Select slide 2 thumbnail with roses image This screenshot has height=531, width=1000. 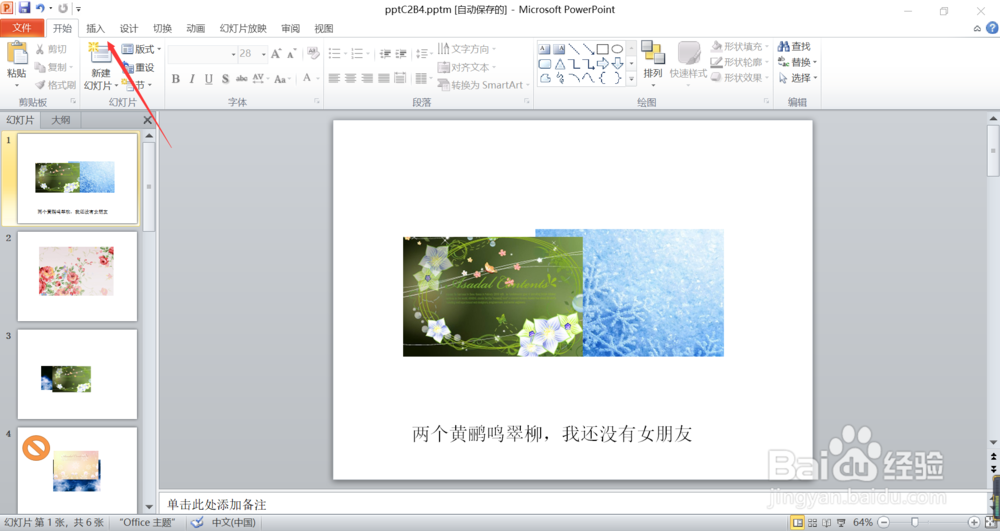point(77,276)
